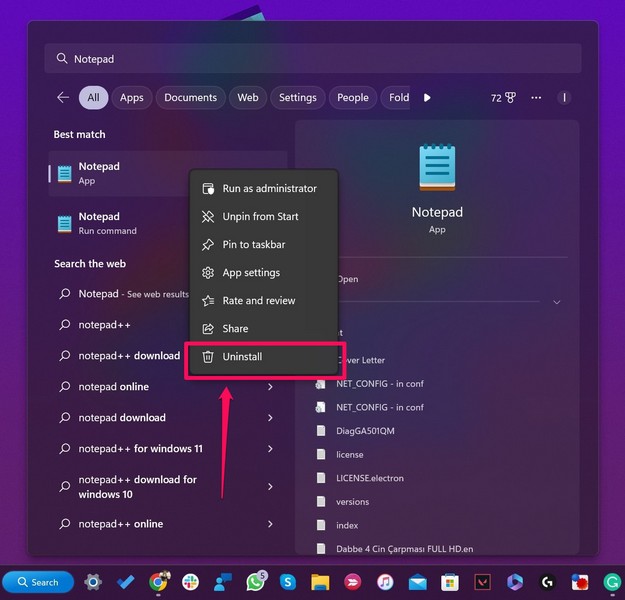Launch WhatsApp from the taskbar
Image resolution: width=625 pixels, height=600 pixels.
(256, 581)
